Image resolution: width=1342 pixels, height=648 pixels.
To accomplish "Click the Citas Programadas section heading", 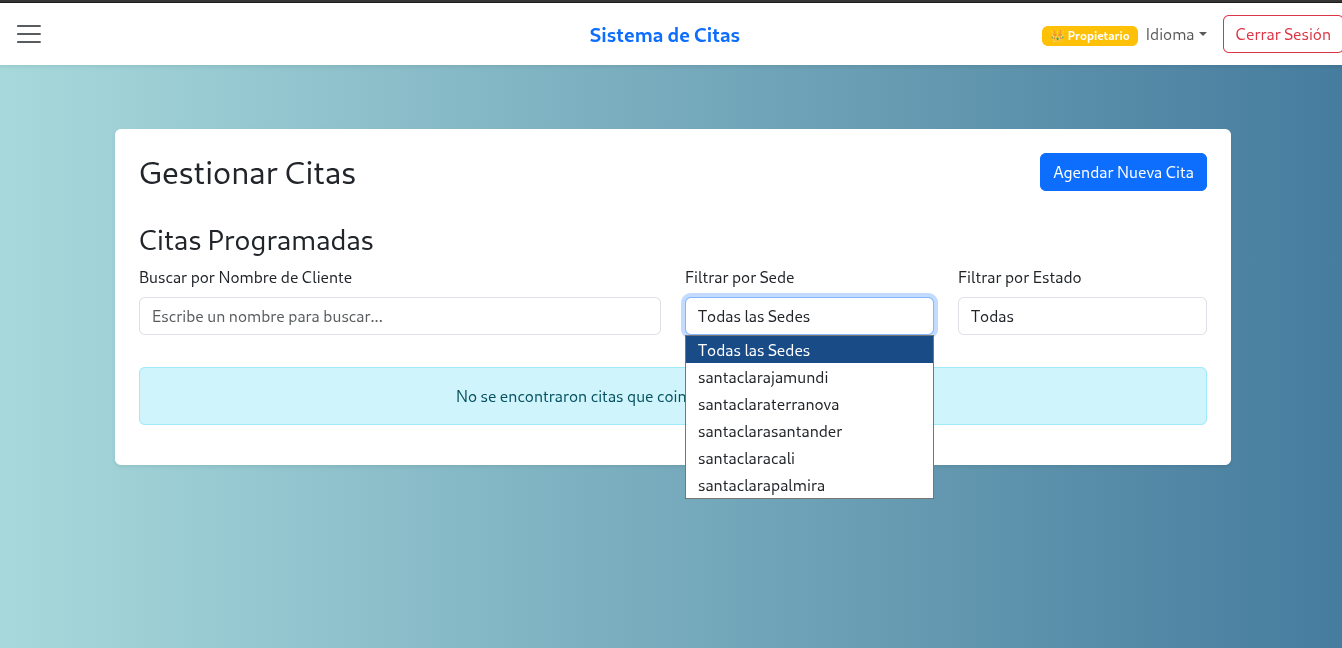I will (256, 240).
